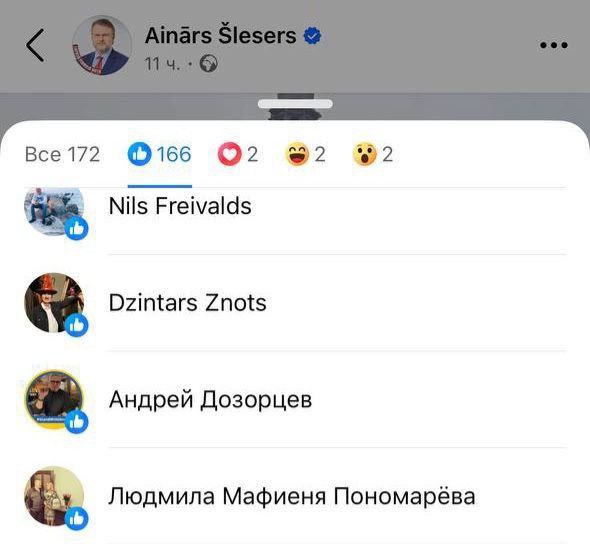Filter by heart Love reactions tab
Image resolution: width=590 pixels, height=544 pixels.
coord(238,155)
